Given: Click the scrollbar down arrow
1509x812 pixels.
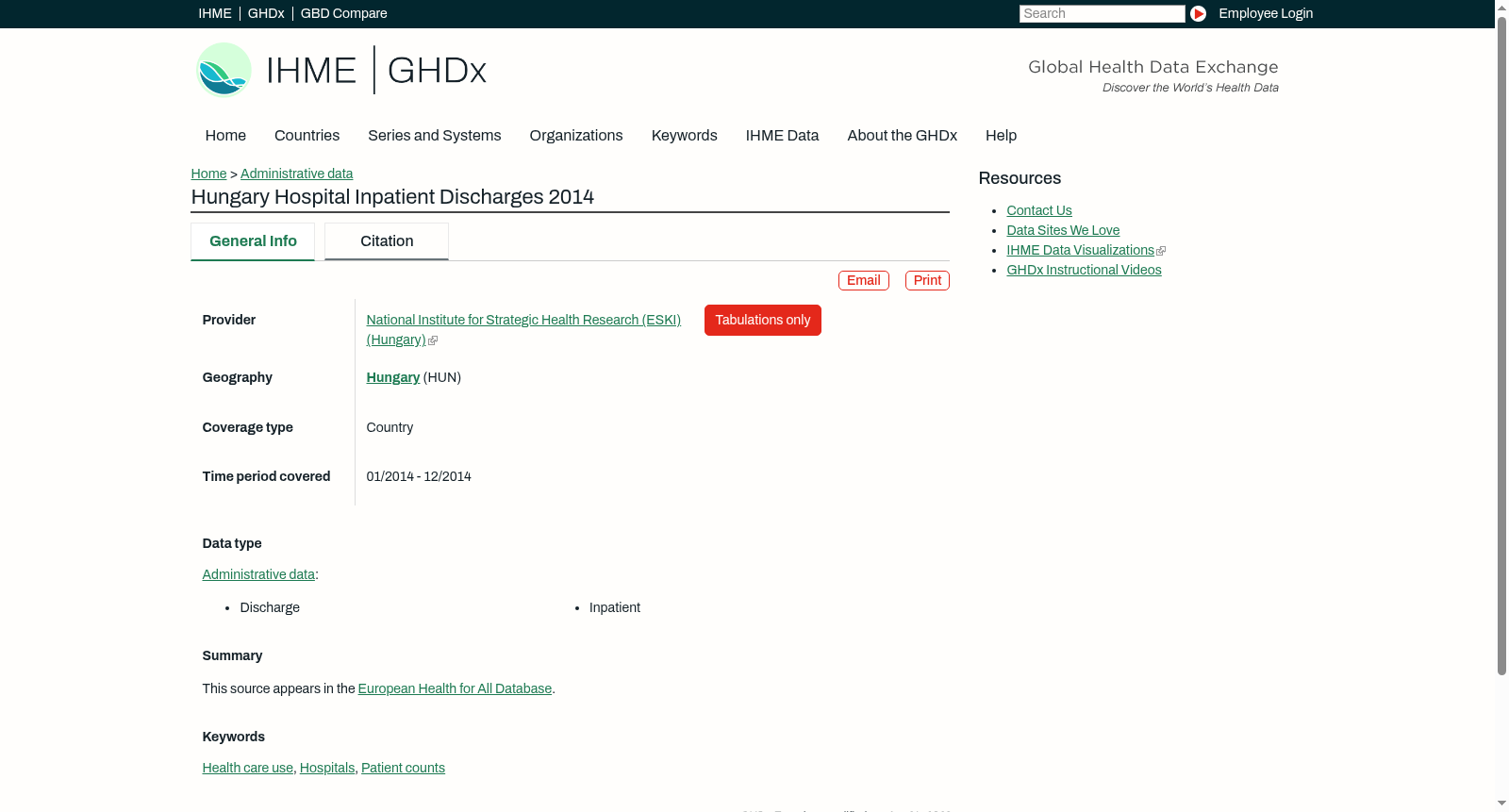Looking at the screenshot, I should [x=1501, y=804].
